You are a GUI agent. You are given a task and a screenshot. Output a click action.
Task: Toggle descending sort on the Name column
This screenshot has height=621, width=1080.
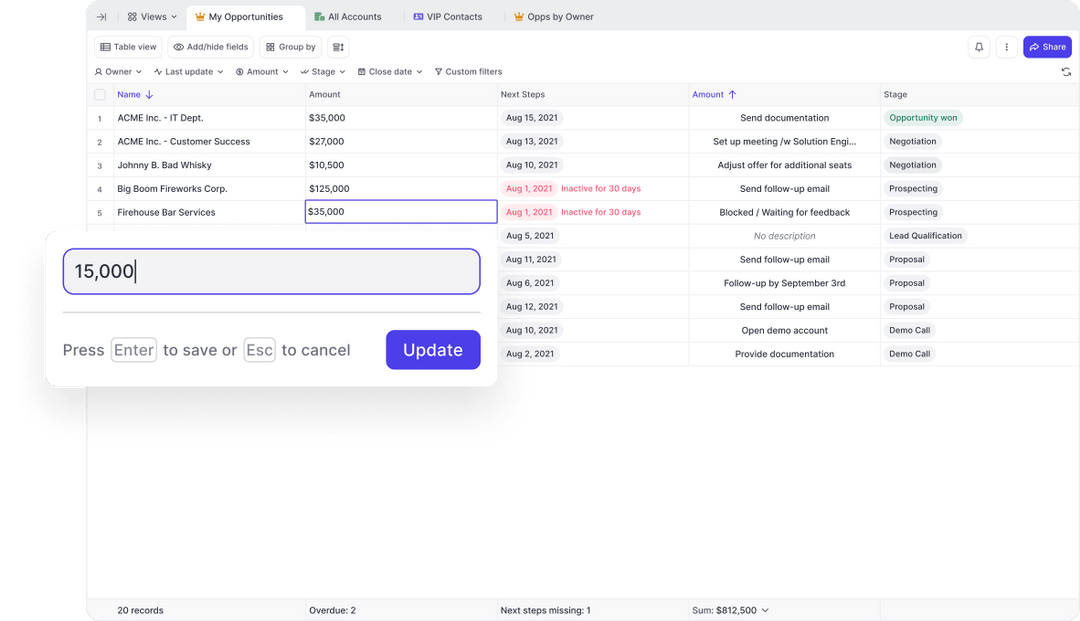click(149, 94)
